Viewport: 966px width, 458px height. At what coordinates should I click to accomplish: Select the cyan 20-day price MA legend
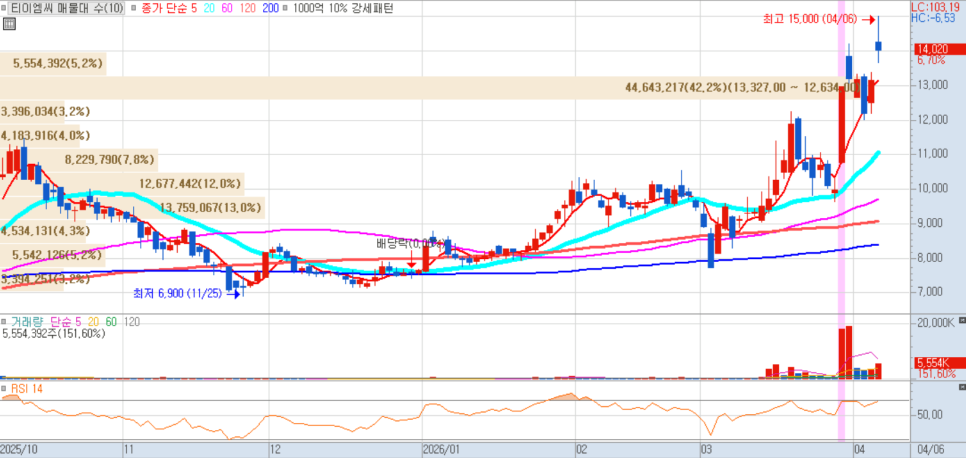click(208, 9)
